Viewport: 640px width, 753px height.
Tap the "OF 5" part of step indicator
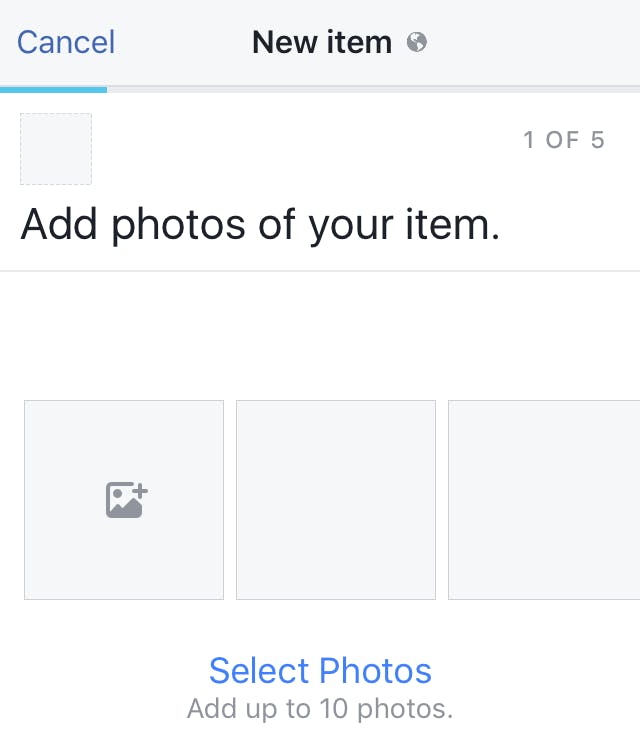[x=576, y=140]
